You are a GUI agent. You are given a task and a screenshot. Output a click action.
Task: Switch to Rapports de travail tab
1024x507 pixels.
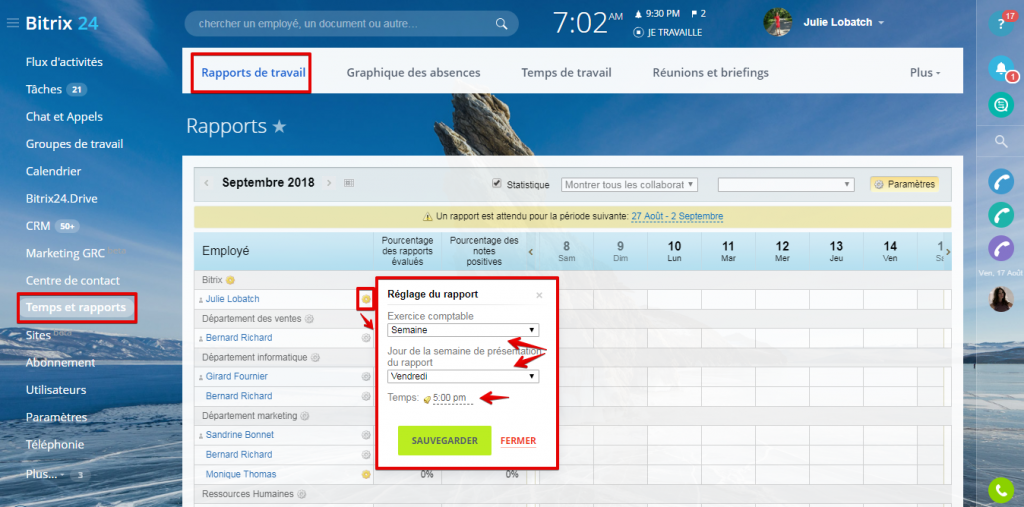click(253, 73)
